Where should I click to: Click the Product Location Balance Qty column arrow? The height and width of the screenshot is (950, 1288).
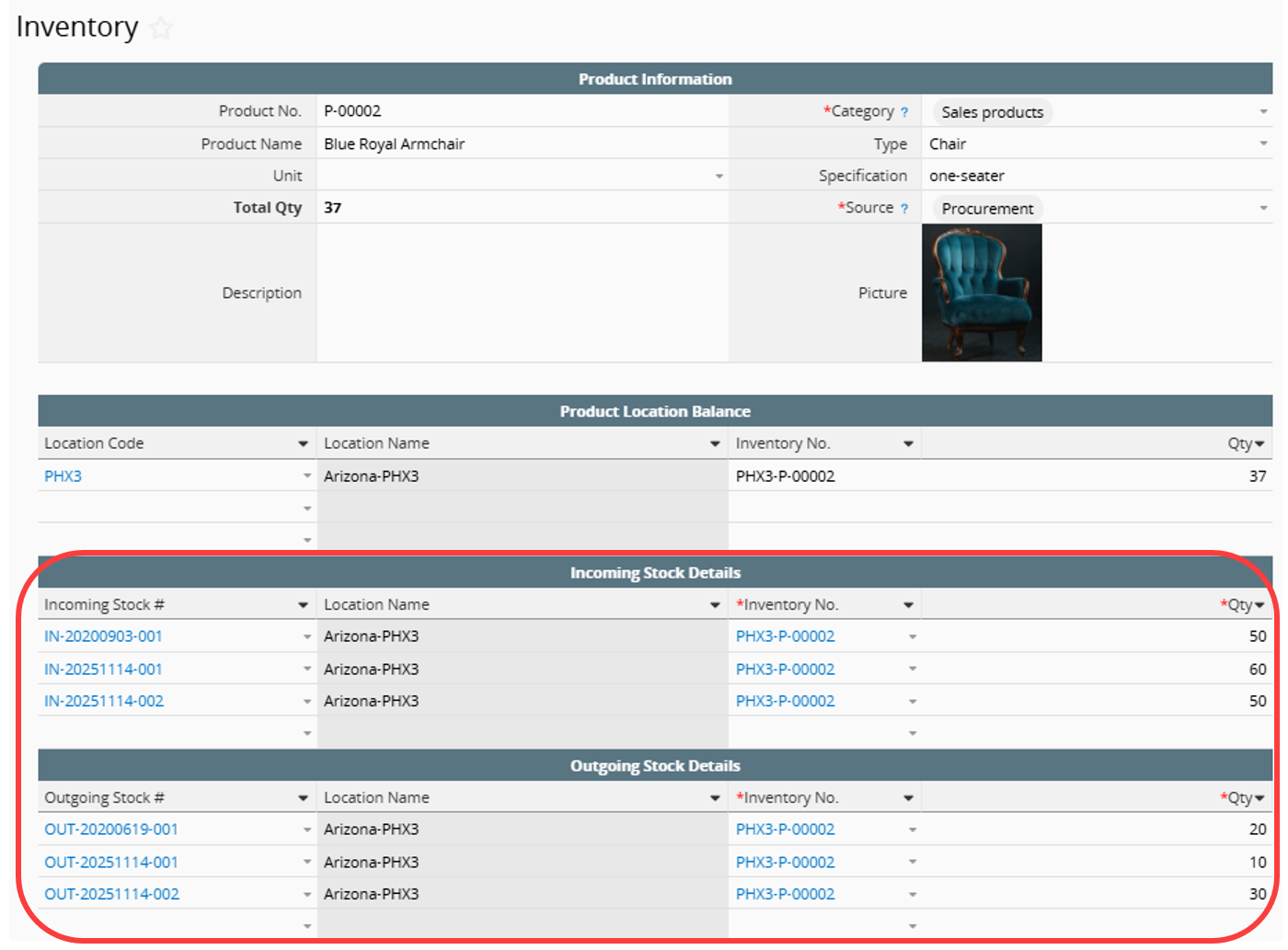point(1259,444)
